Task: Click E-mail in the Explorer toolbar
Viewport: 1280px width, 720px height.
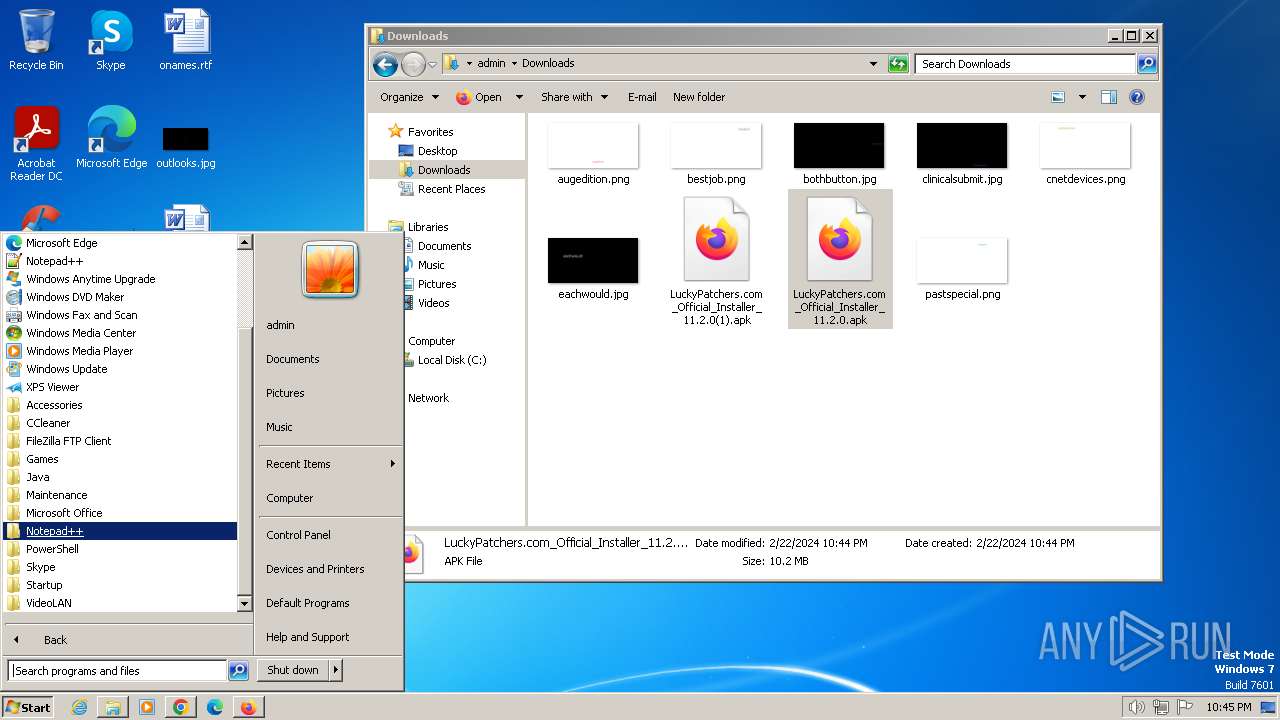Action: pos(642,97)
